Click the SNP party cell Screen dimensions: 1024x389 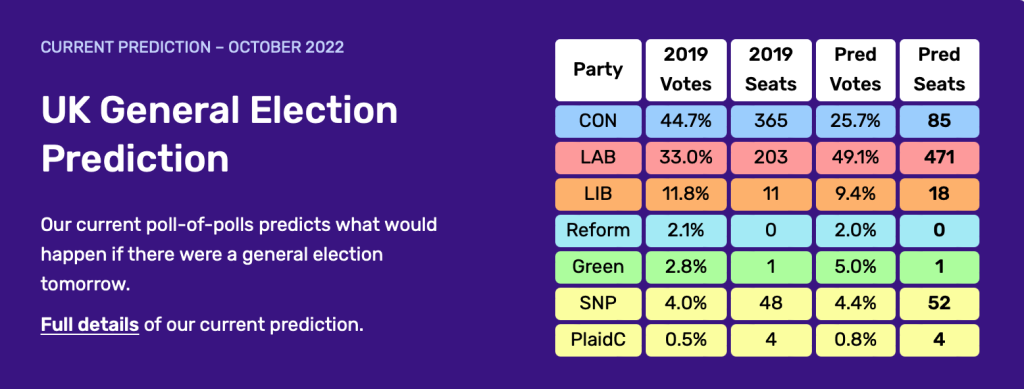pos(598,303)
